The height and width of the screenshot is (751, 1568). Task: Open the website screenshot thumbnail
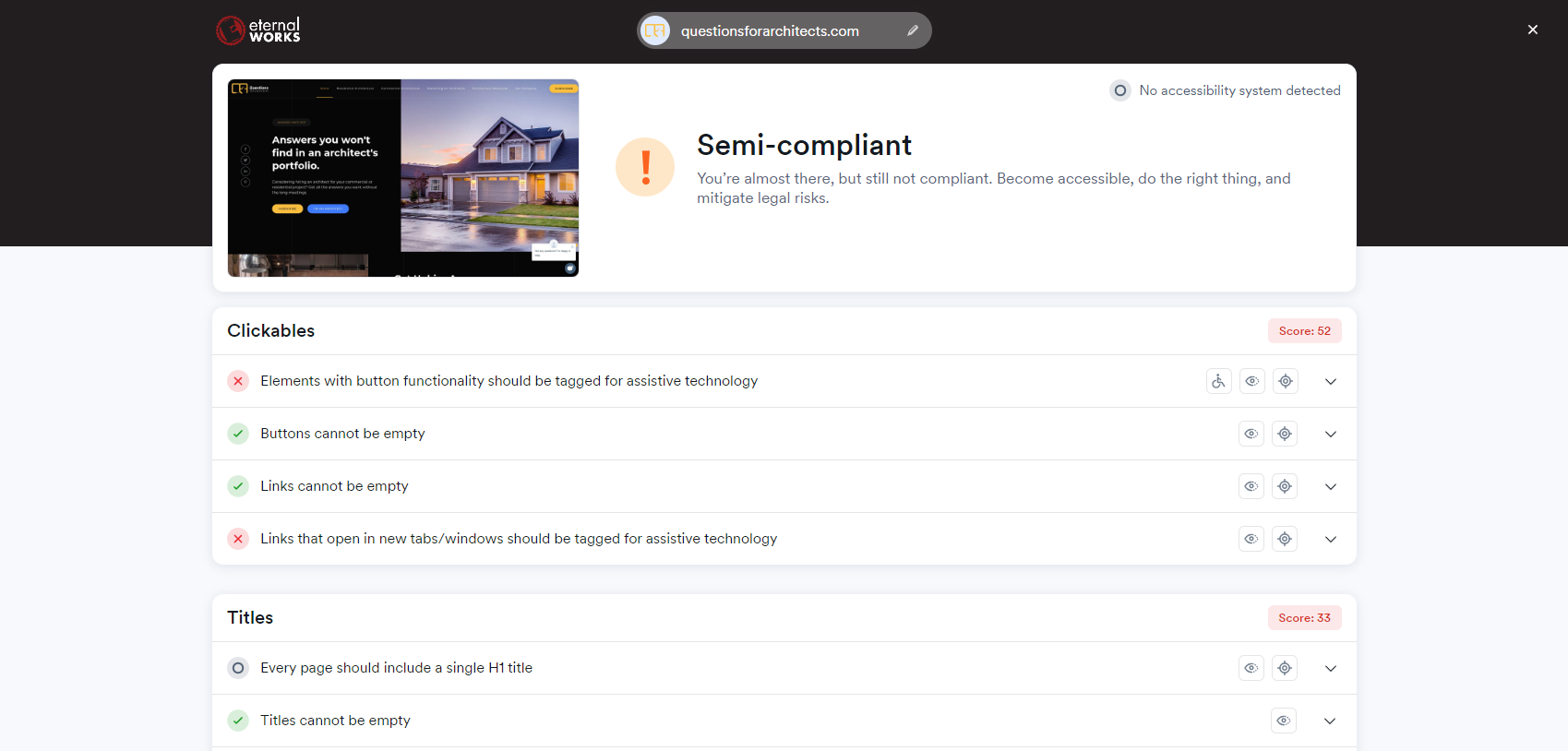coord(403,178)
